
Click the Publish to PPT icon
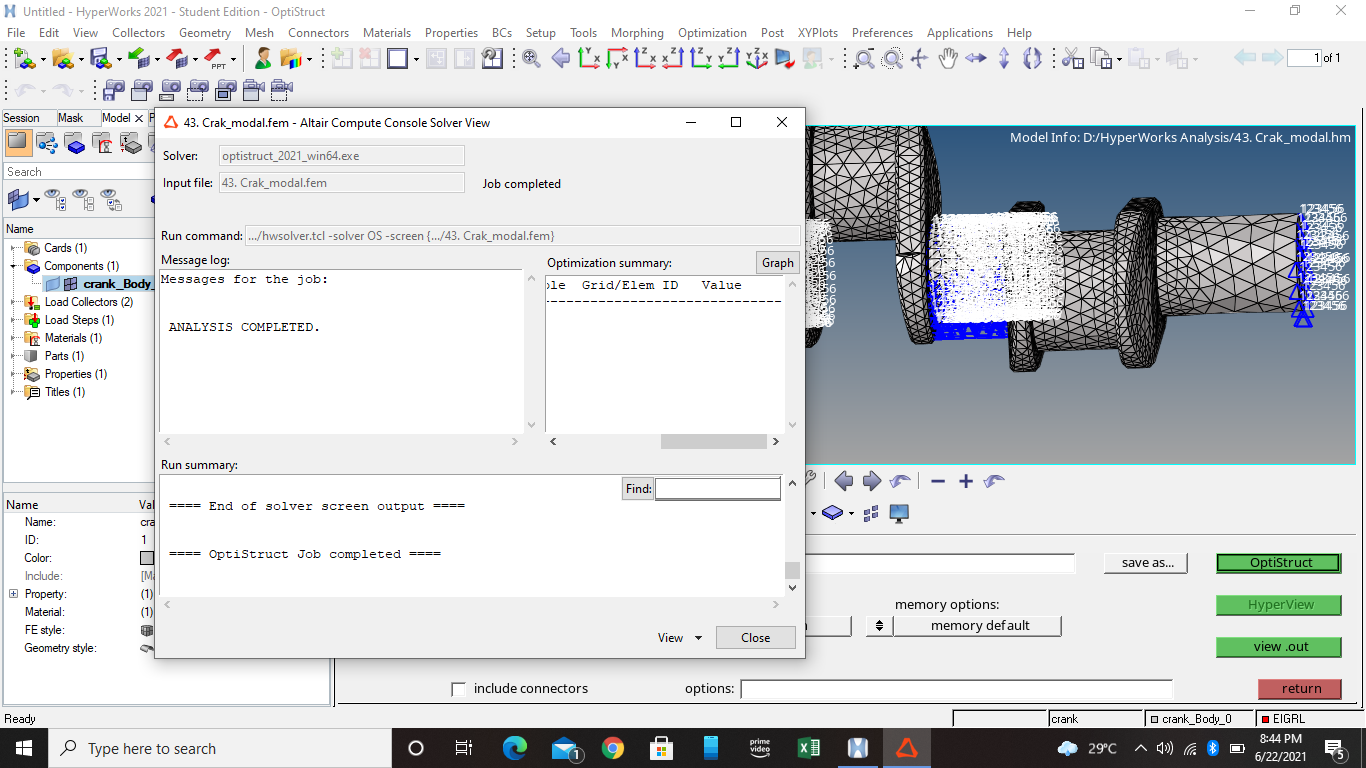pyautogui.click(x=214, y=59)
